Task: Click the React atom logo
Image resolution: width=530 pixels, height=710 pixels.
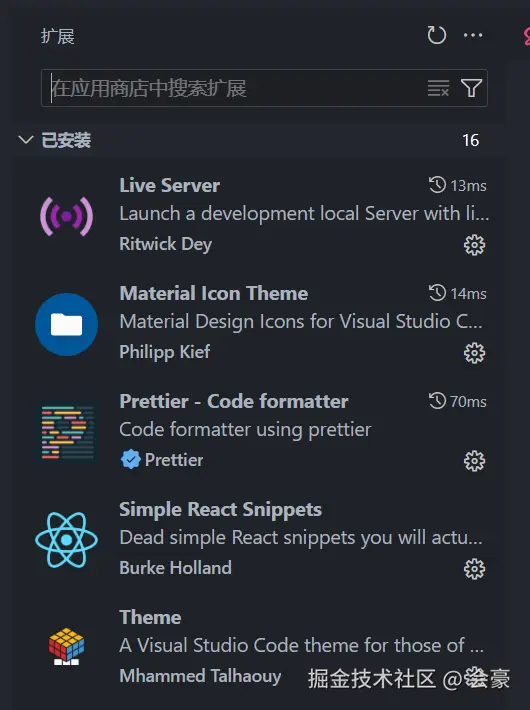Action: point(67,540)
